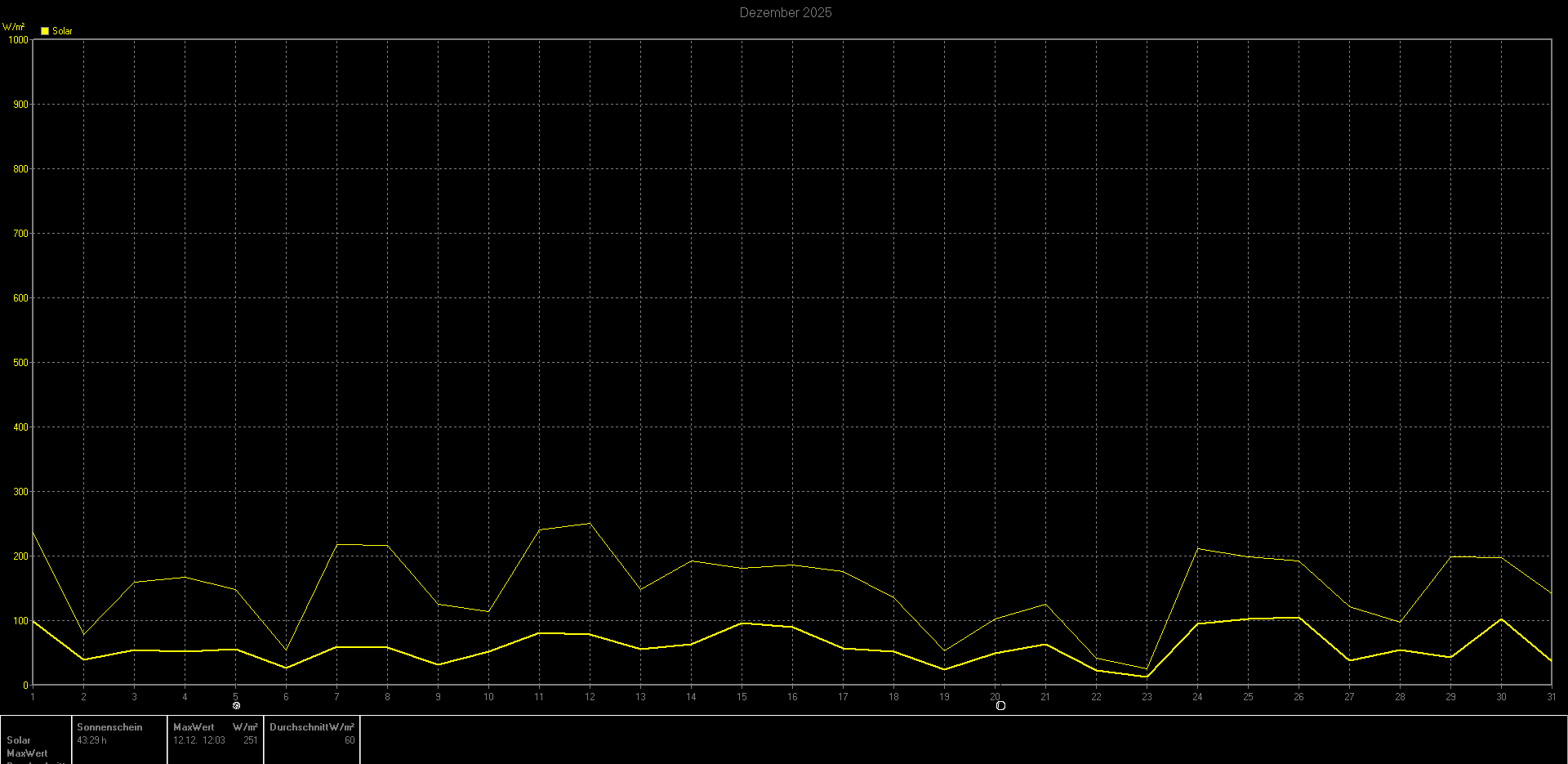Click the moon phase icon below day 20
The height and width of the screenshot is (764, 1568).
(1000, 705)
